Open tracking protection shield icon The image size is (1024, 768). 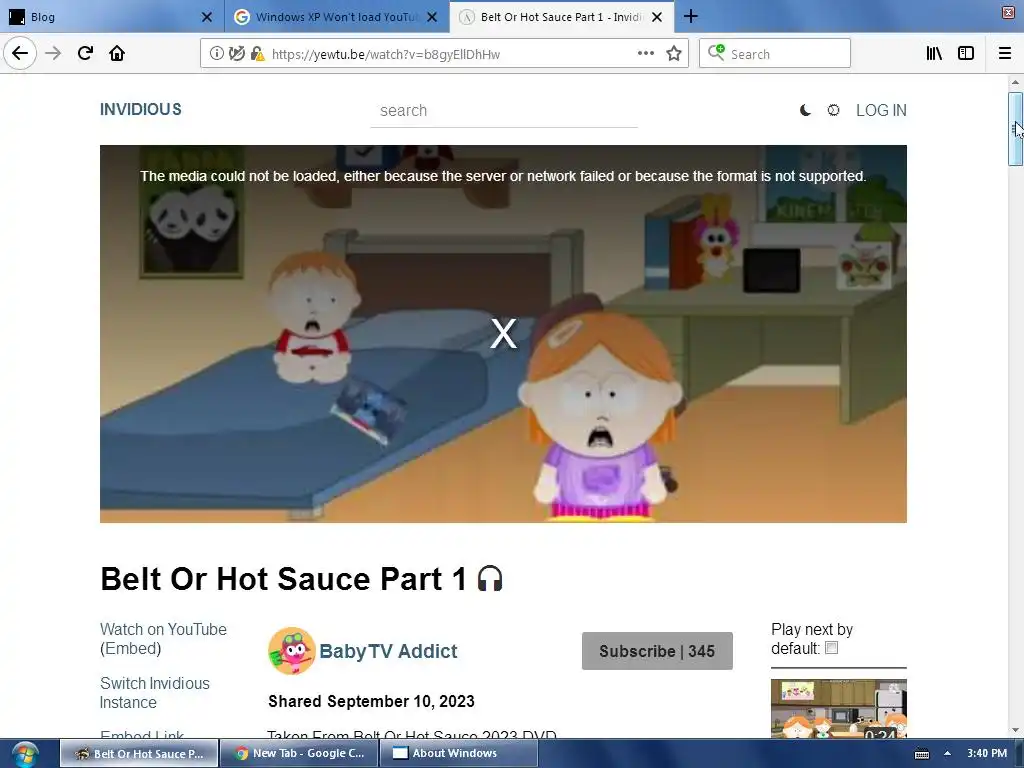[x=236, y=54]
